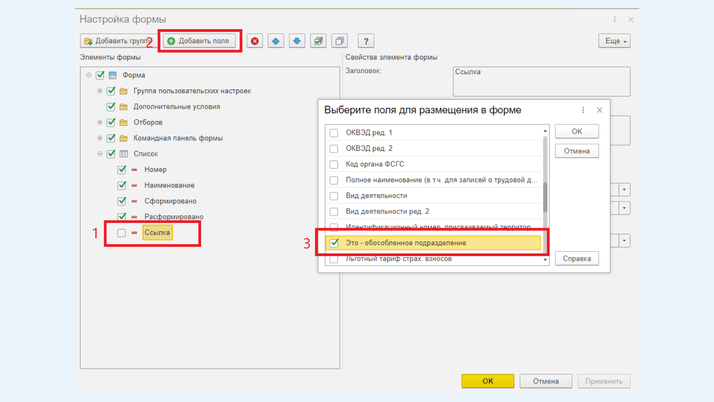The height and width of the screenshot is (402, 714).
Task: Uncheck 'Это - обособленное подразделение' checkbox
Action: coord(334,243)
